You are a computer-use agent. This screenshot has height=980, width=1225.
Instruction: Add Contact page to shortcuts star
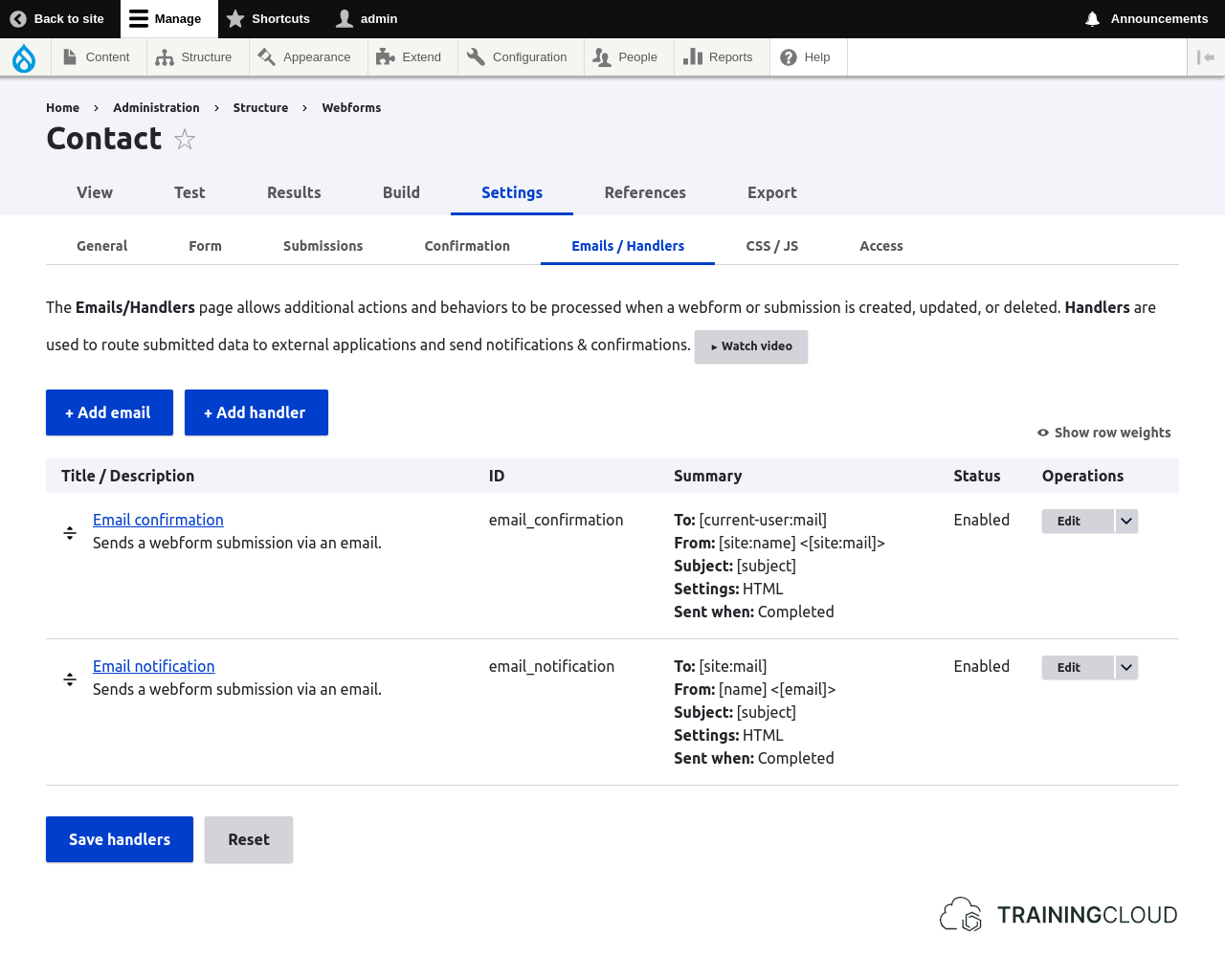tap(185, 140)
